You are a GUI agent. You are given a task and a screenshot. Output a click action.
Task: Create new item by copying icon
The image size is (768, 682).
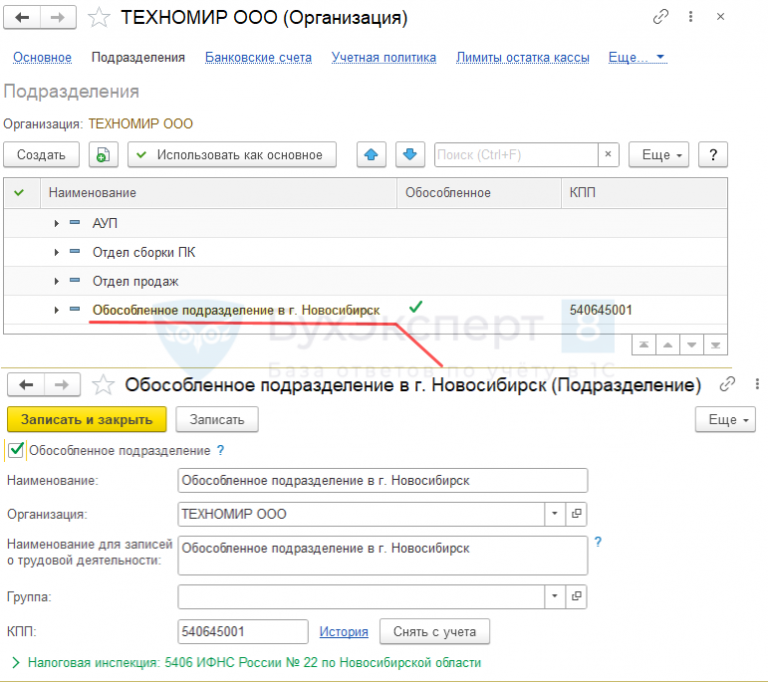[103, 155]
